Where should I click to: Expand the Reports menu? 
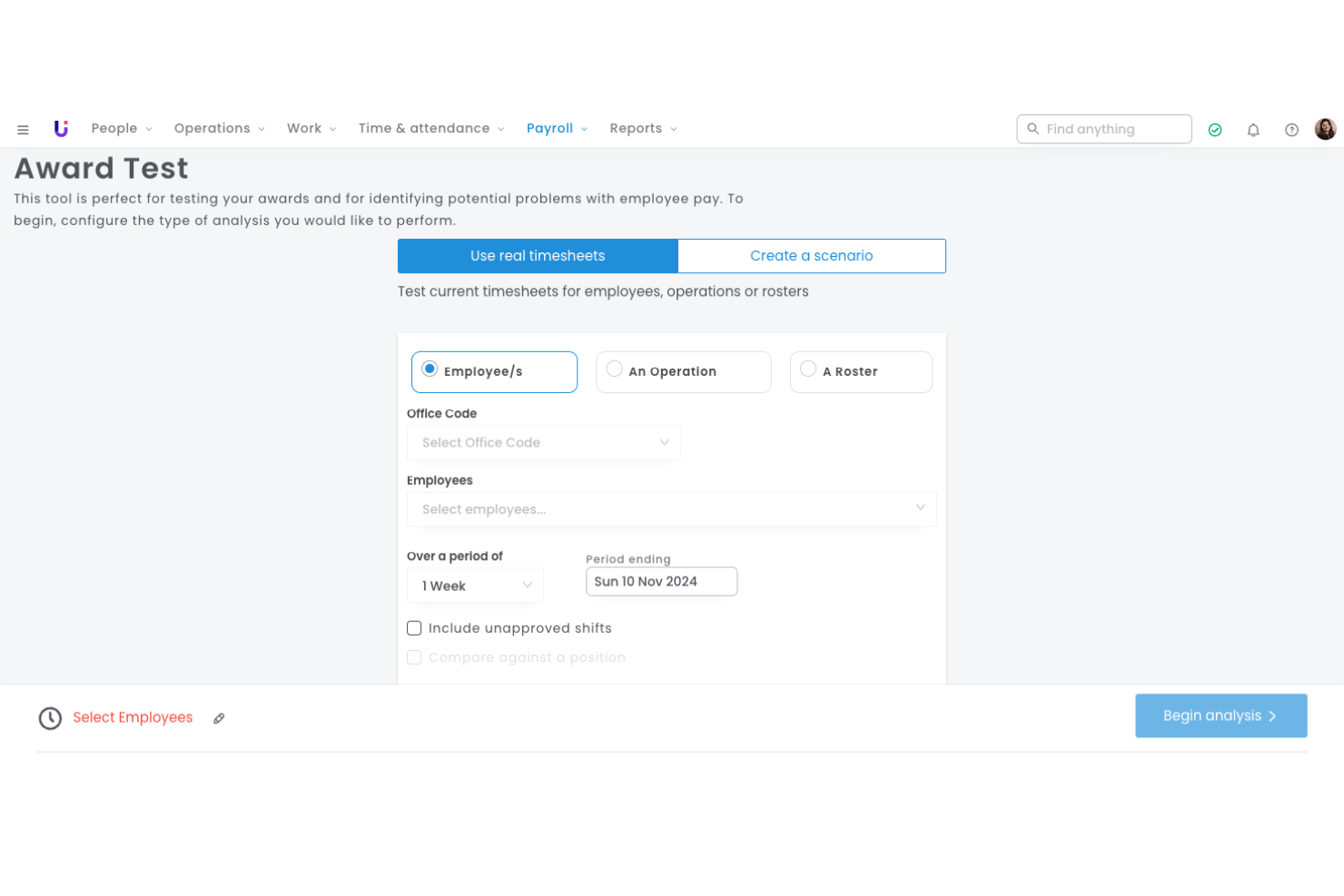(644, 129)
